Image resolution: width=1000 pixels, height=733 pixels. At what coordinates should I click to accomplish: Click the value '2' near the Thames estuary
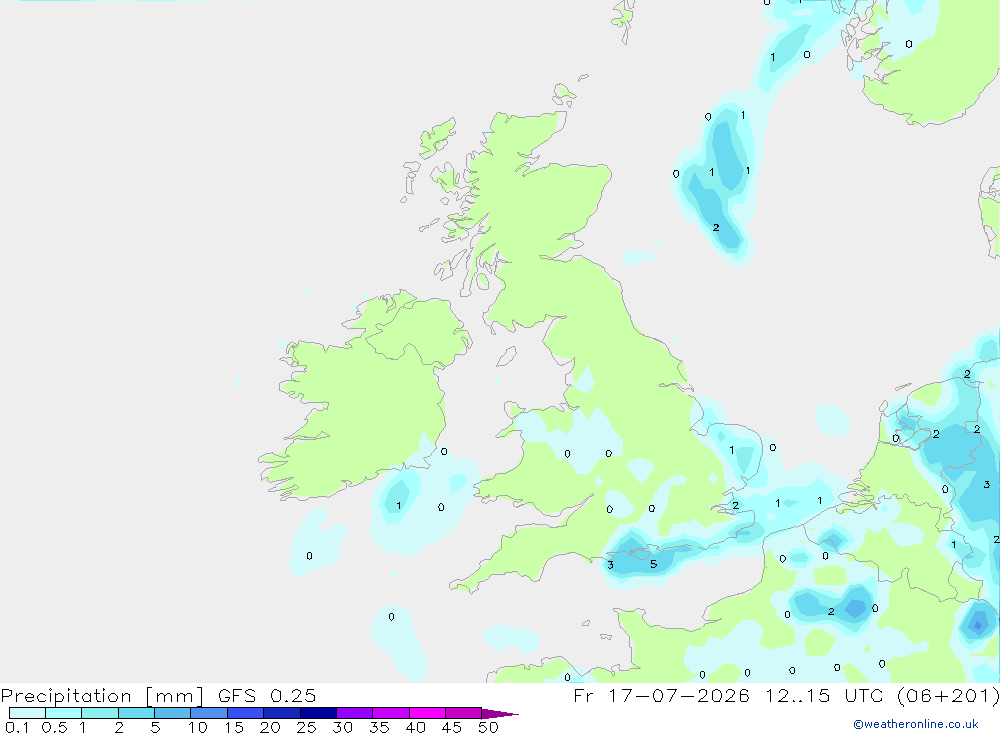click(735, 505)
